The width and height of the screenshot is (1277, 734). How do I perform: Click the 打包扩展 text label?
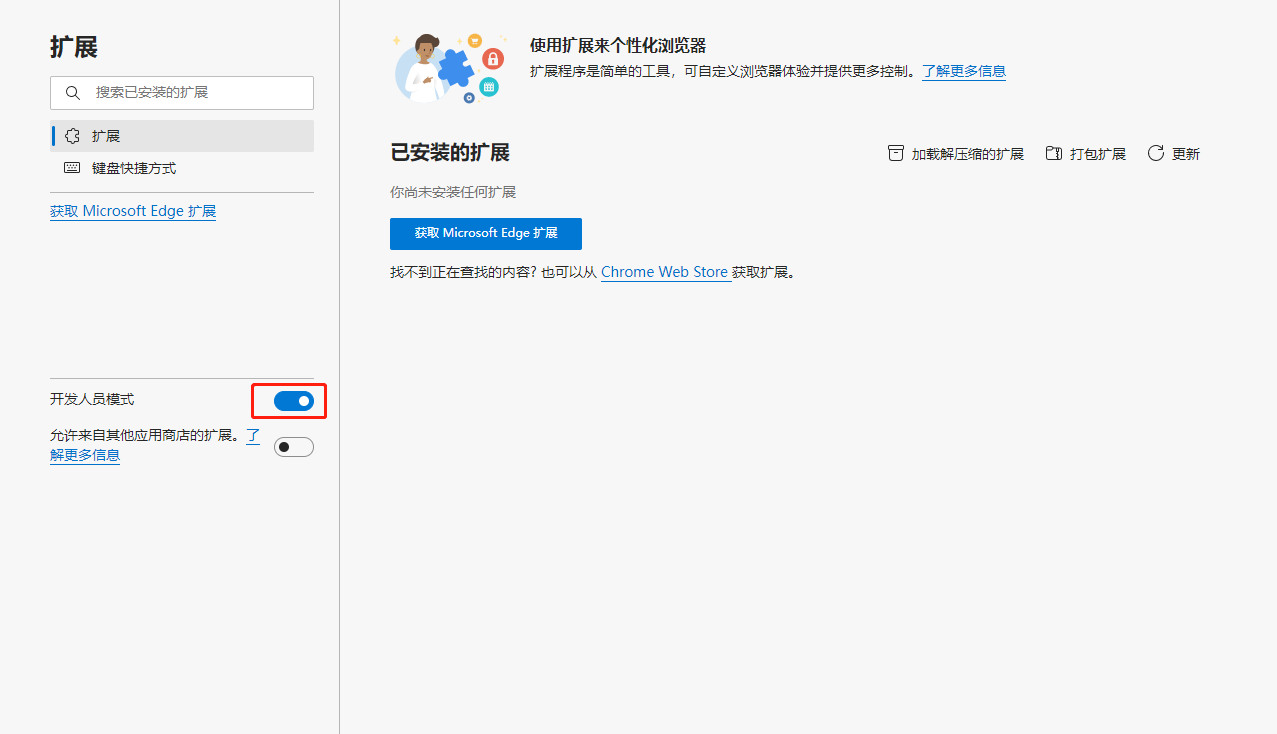(1098, 154)
